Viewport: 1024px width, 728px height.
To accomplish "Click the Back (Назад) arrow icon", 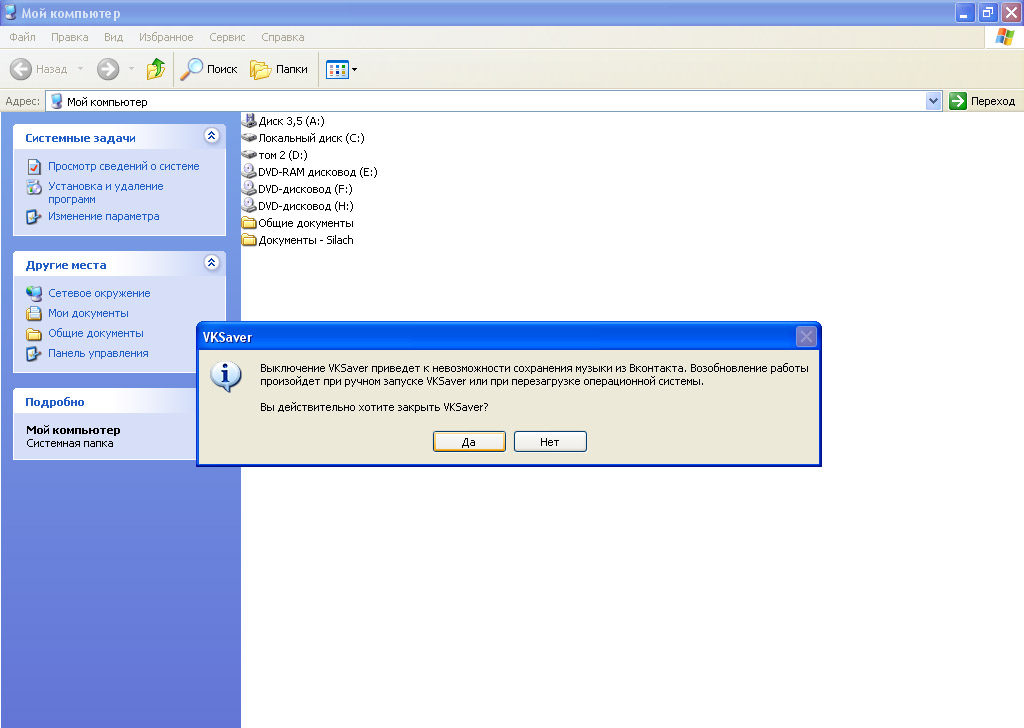I will coord(21,69).
